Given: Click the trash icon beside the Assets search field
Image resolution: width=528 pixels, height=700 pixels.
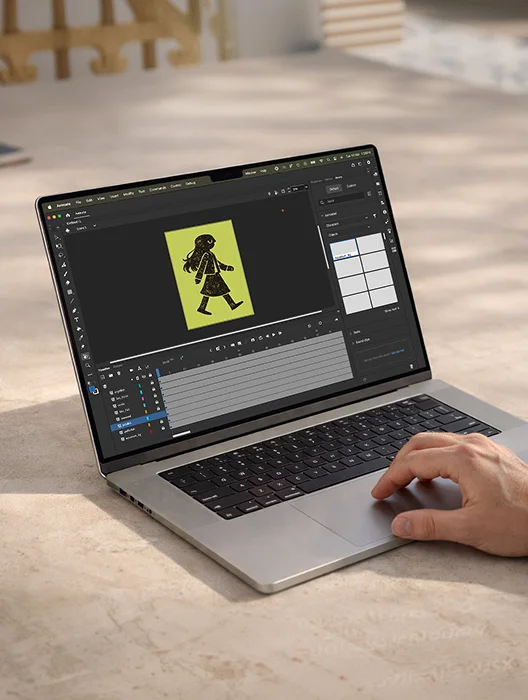Looking at the screenshot, I should 369,194.
